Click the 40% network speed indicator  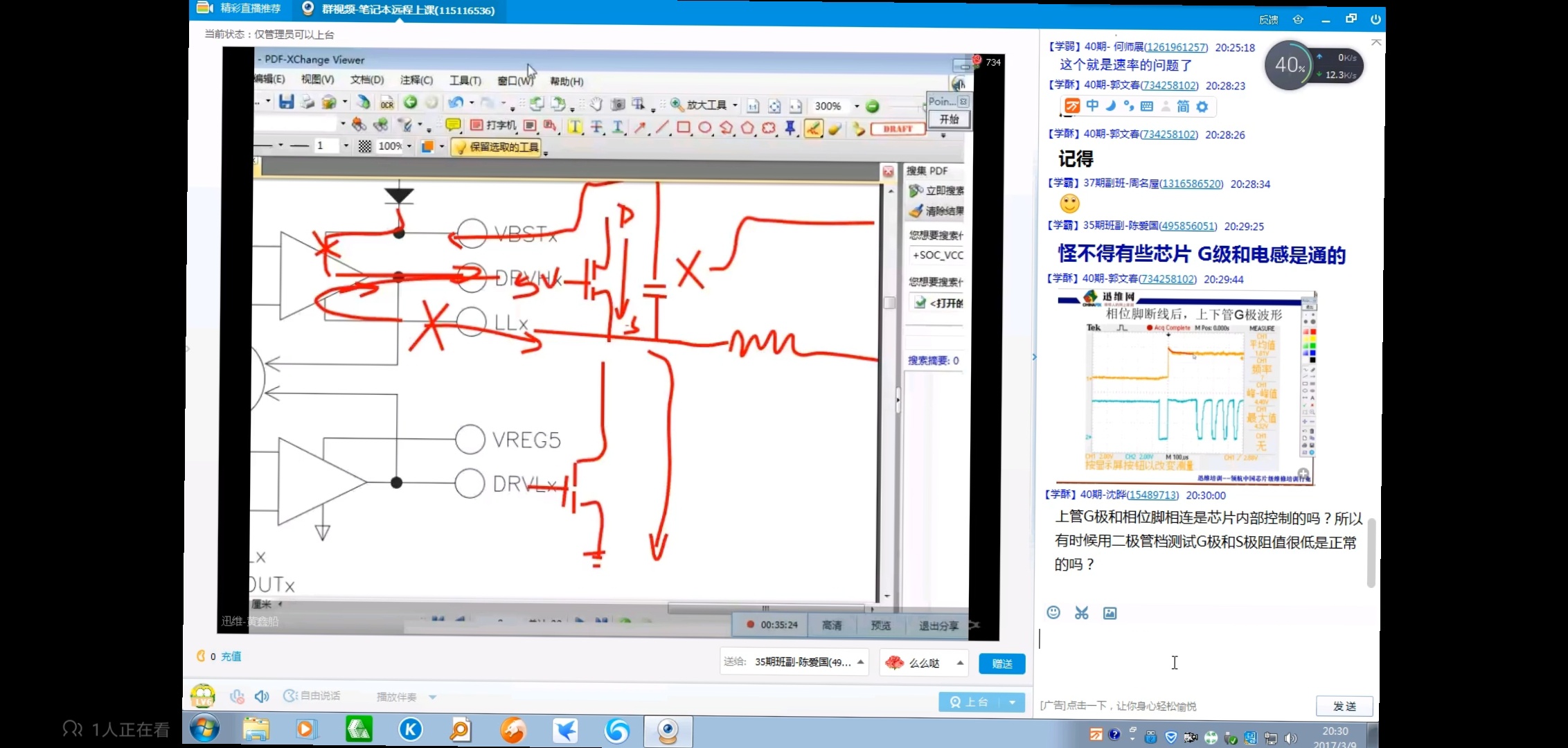[1290, 65]
